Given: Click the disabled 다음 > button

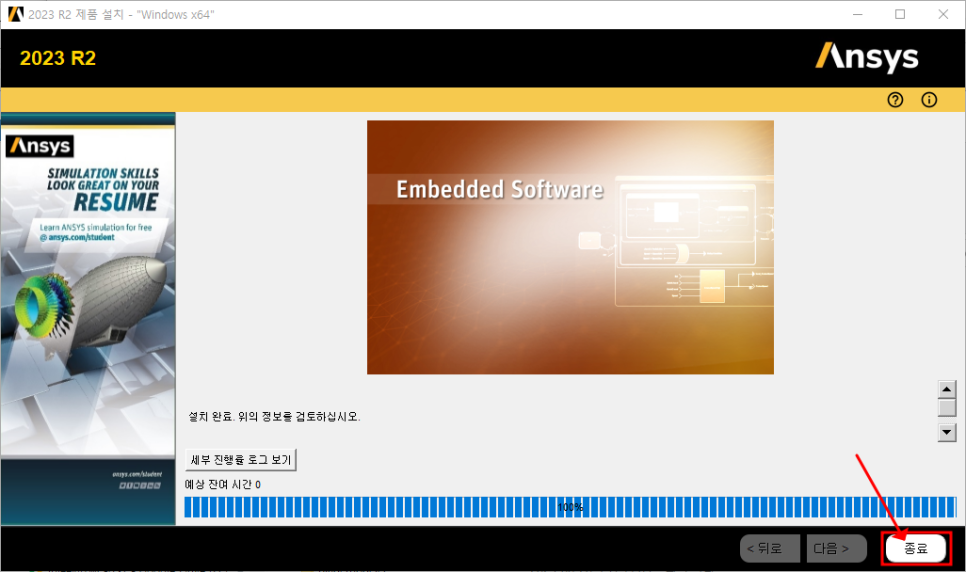Looking at the screenshot, I should pos(837,548).
